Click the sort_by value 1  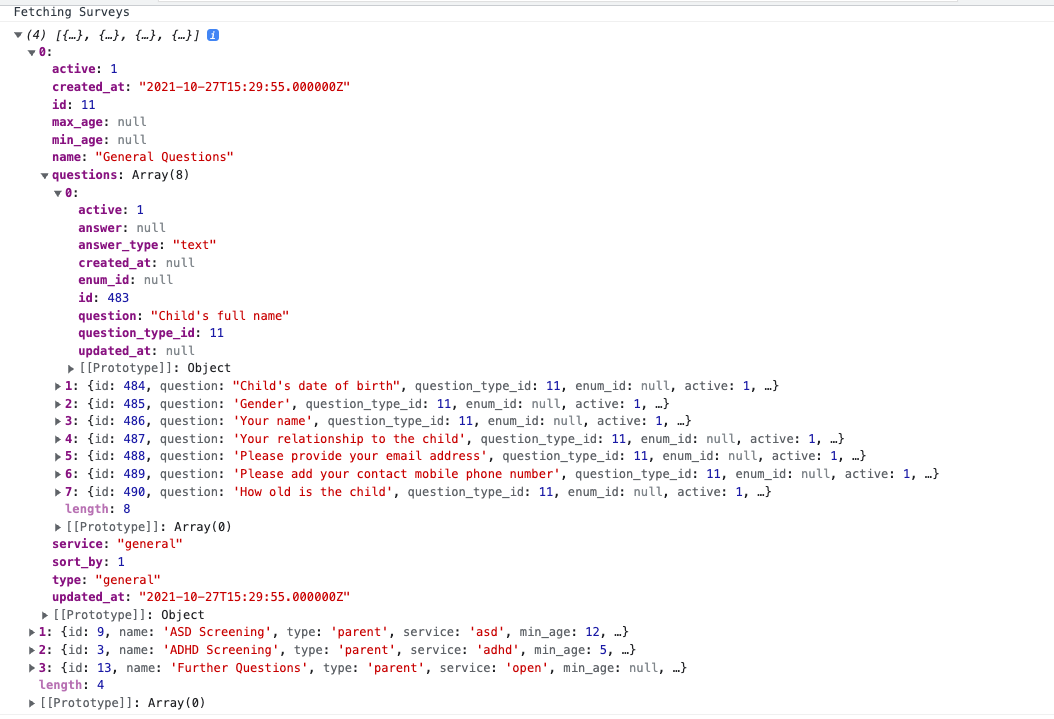121,562
